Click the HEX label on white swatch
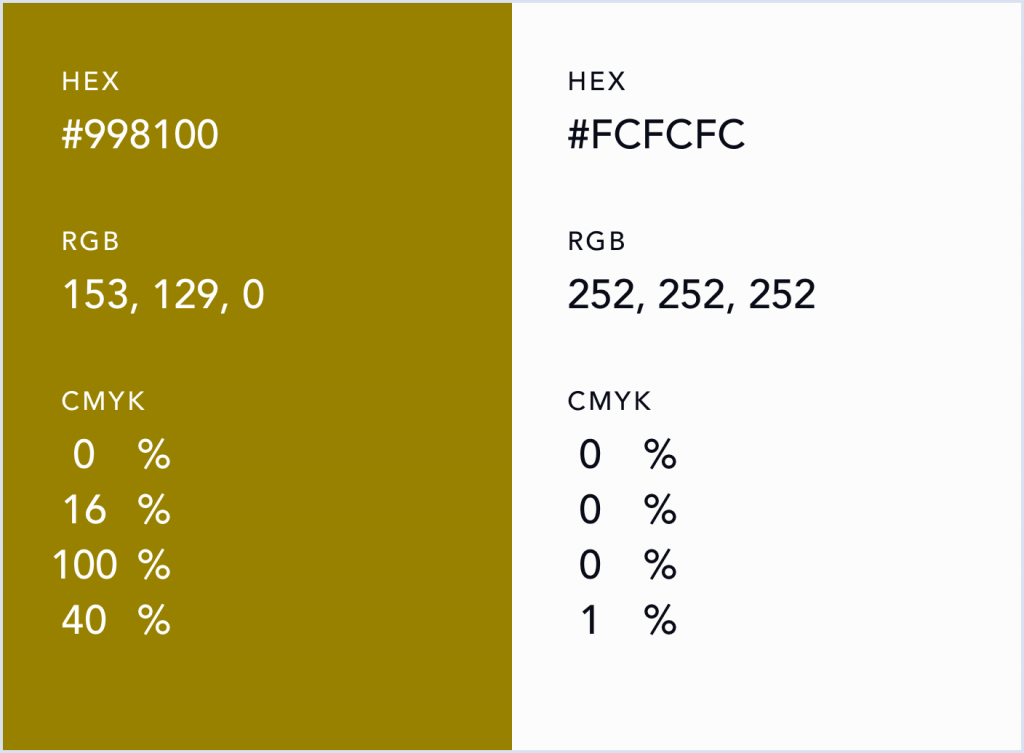This screenshot has width=1024, height=753. (597, 82)
